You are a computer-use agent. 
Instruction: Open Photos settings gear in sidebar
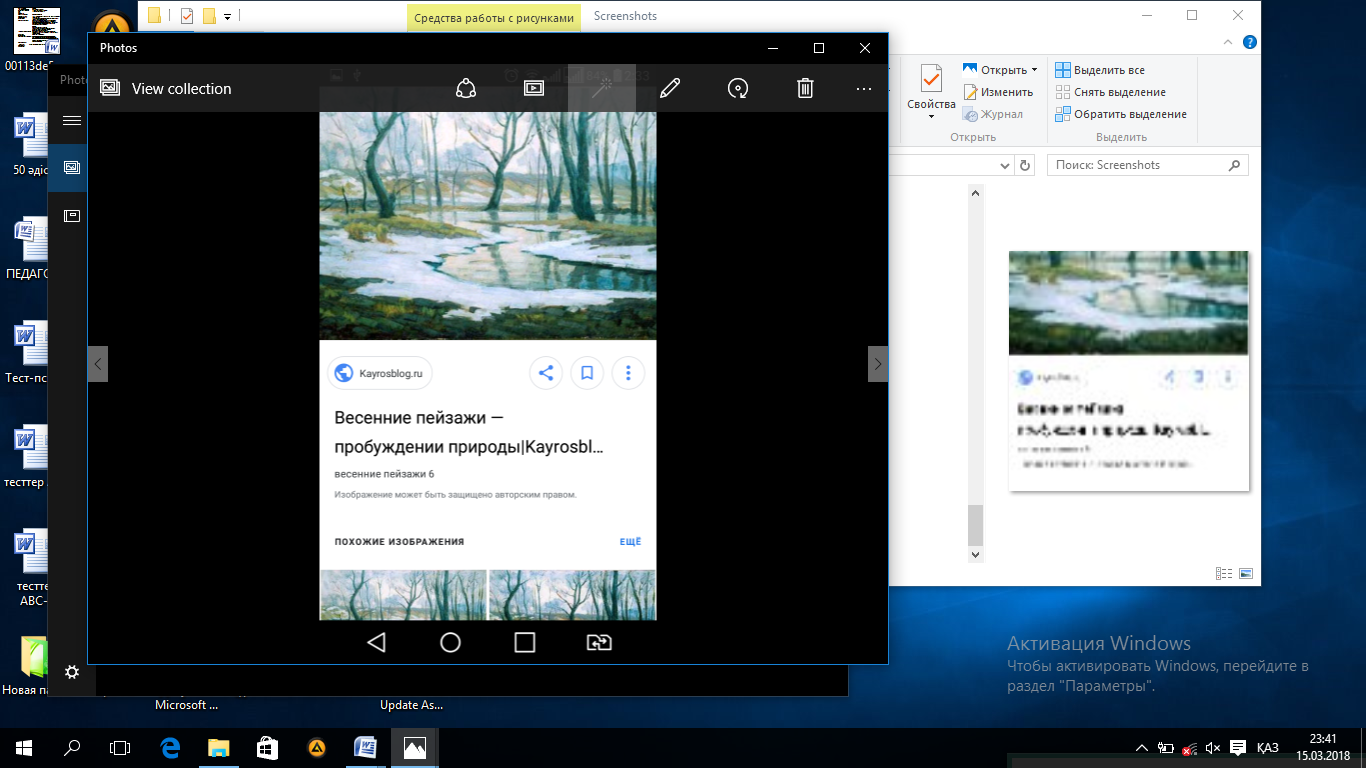point(72,672)
